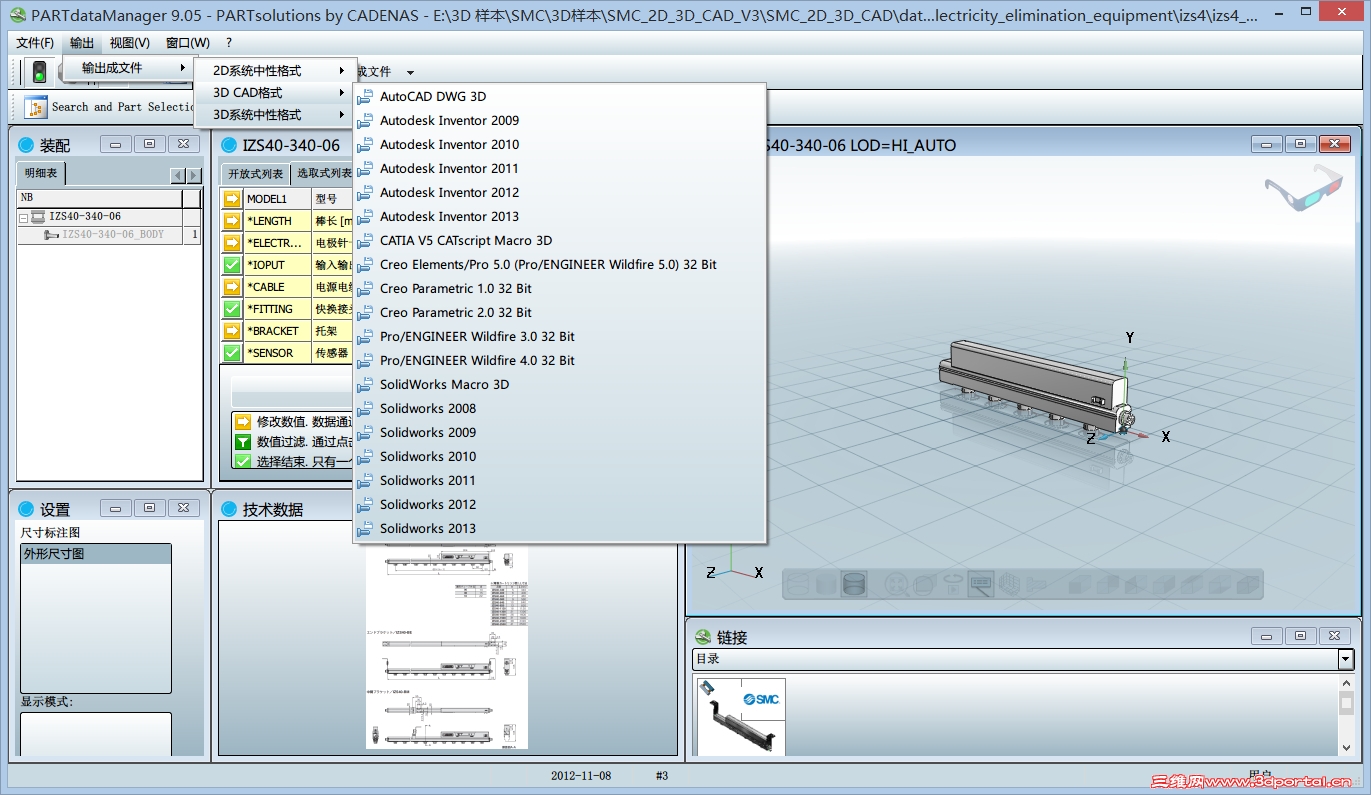Open the 输出 menu
Image resolution: width=1371 pixels, height=795 pixels.
[82, 43]
